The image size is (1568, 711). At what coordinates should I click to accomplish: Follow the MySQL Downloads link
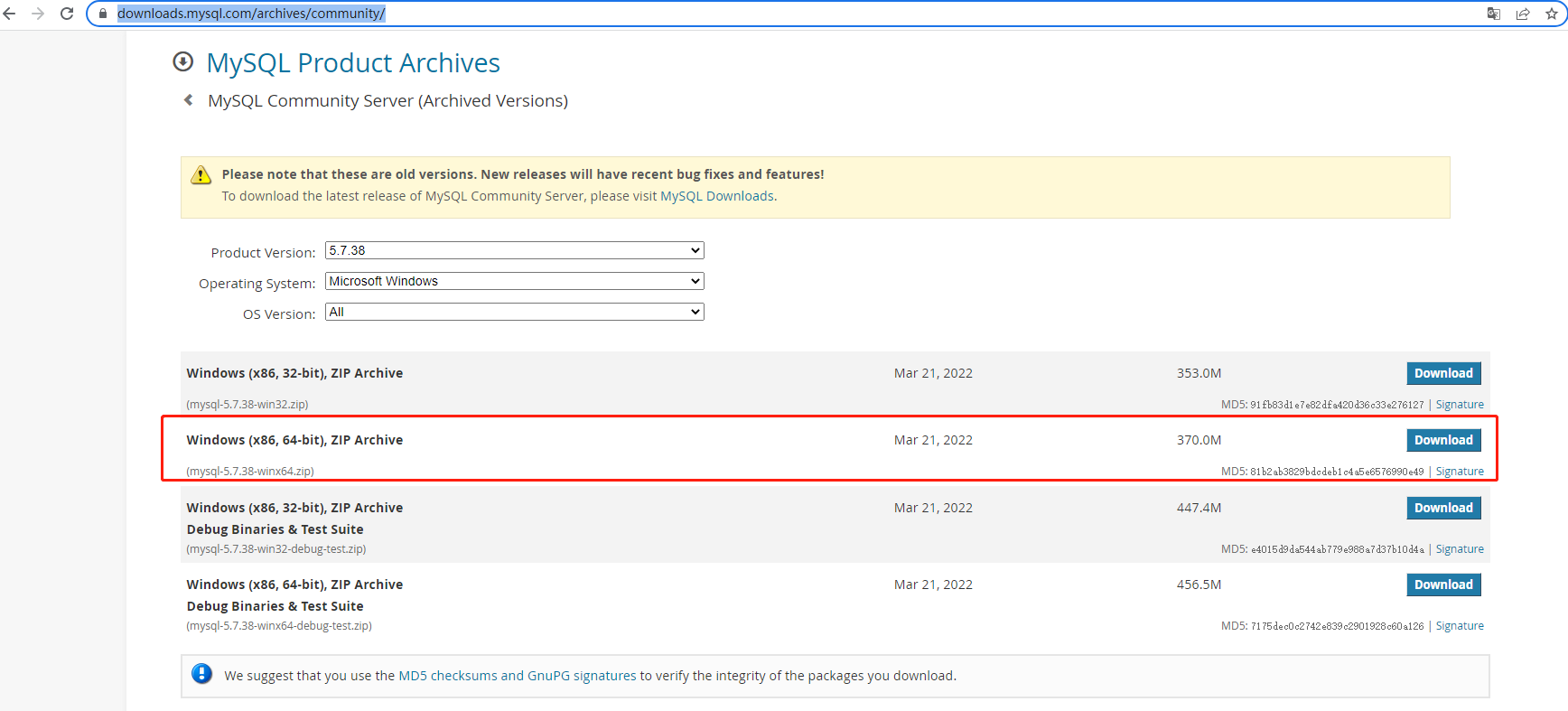[x=717, y=196]
